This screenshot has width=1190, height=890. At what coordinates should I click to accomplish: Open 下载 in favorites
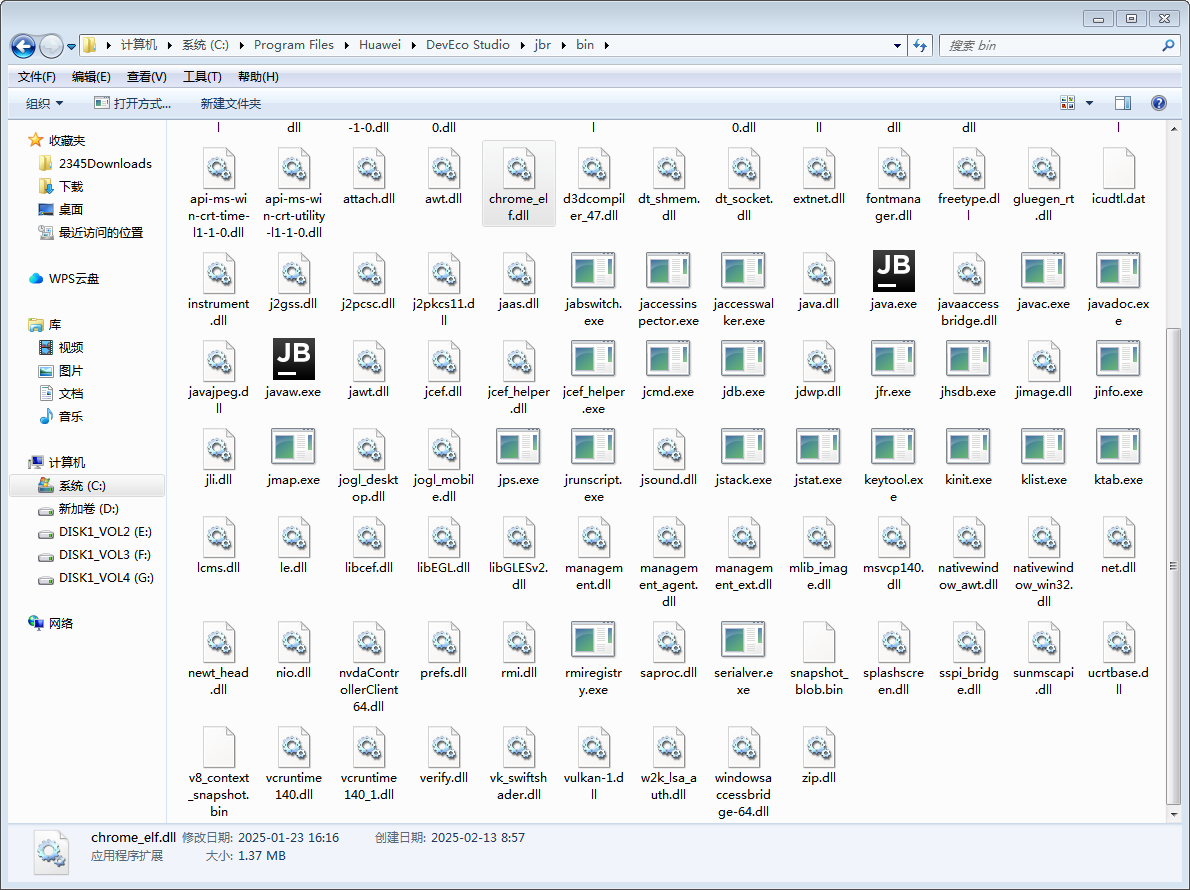click(x=61, y=186)
